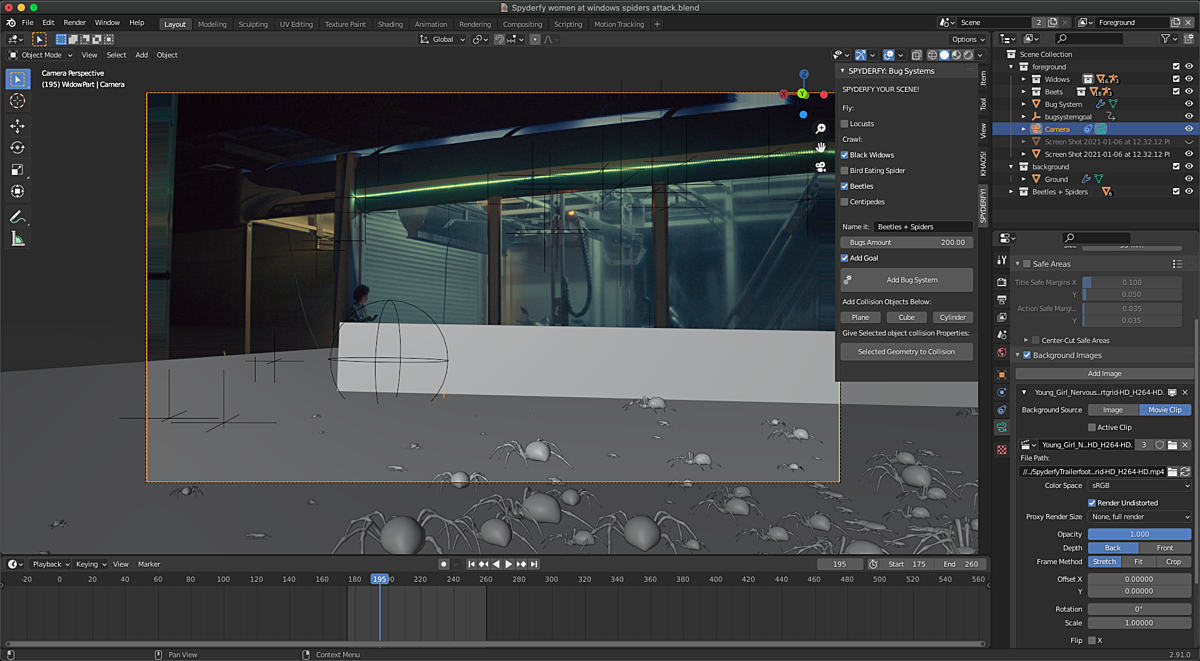Viewport: 1200px width, 661px height.
Task: Open the Render menu in the top bar
Action: click(74, 21)
